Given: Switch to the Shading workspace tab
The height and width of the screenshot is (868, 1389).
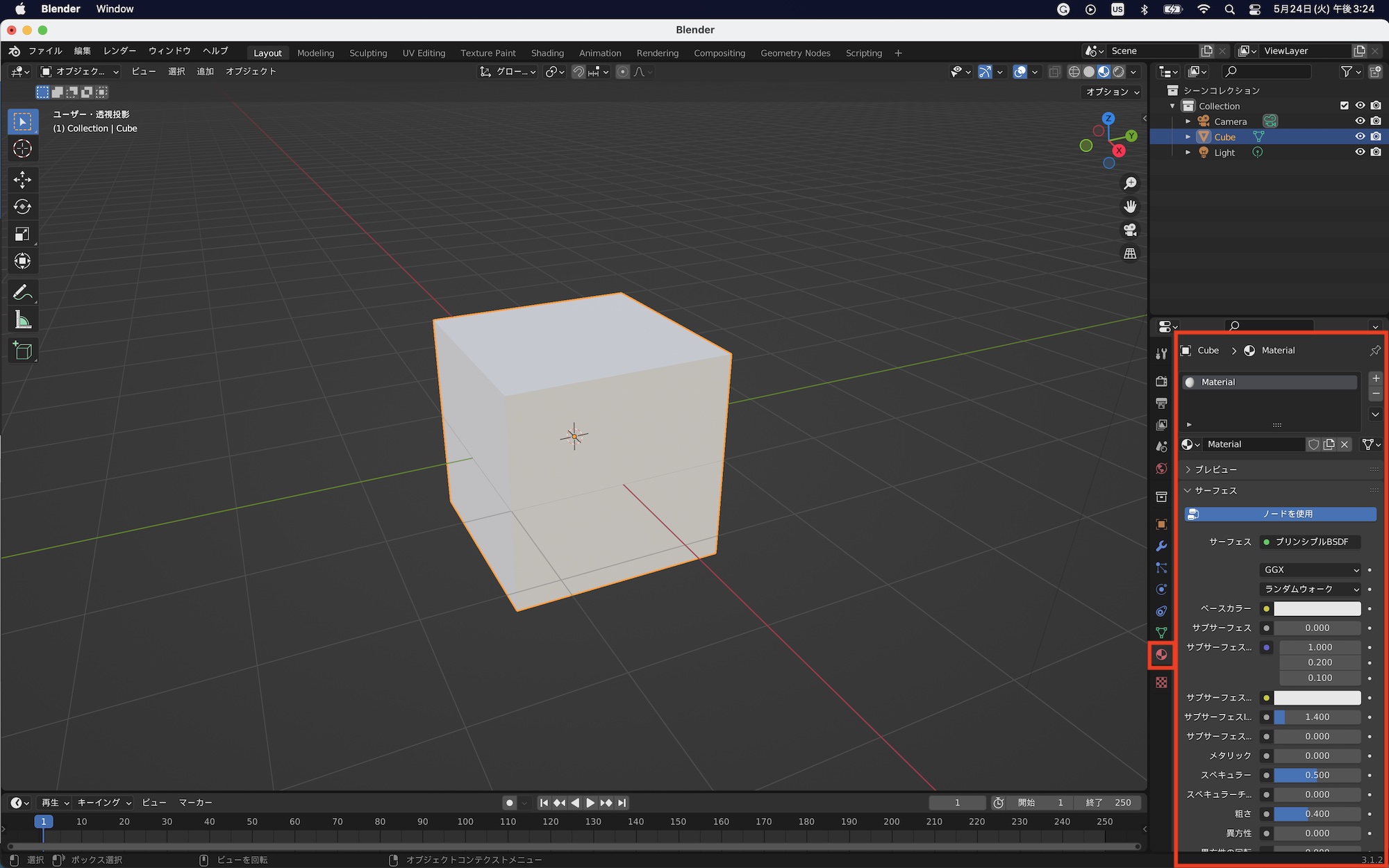Looking at the screenshot, I should click(x=547, y=53).
